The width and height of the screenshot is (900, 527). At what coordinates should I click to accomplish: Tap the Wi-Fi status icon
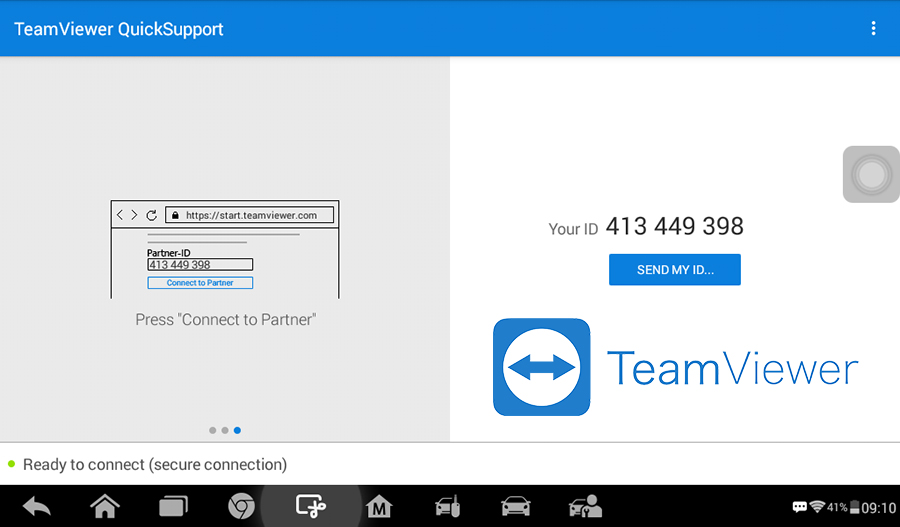click(817, 507)
